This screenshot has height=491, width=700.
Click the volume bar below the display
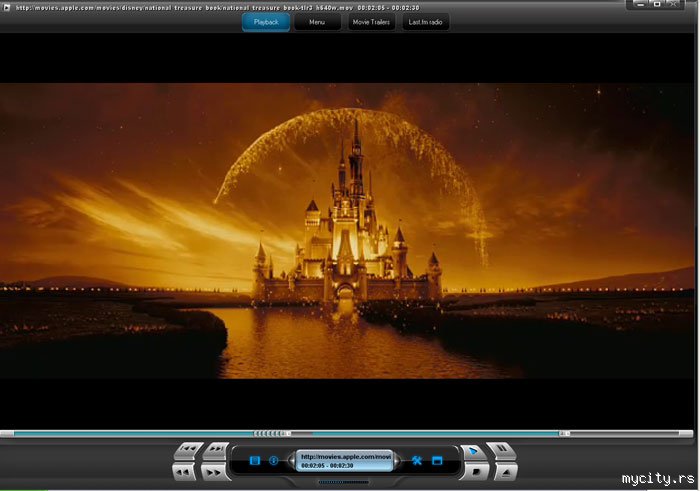[343, 482]
